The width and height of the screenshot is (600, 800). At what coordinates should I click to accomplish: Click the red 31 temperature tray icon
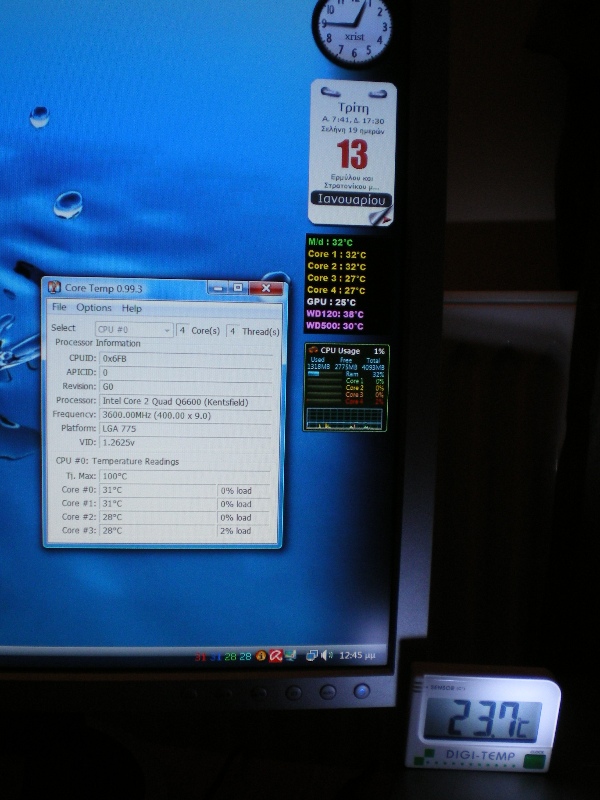coord(200,657)
